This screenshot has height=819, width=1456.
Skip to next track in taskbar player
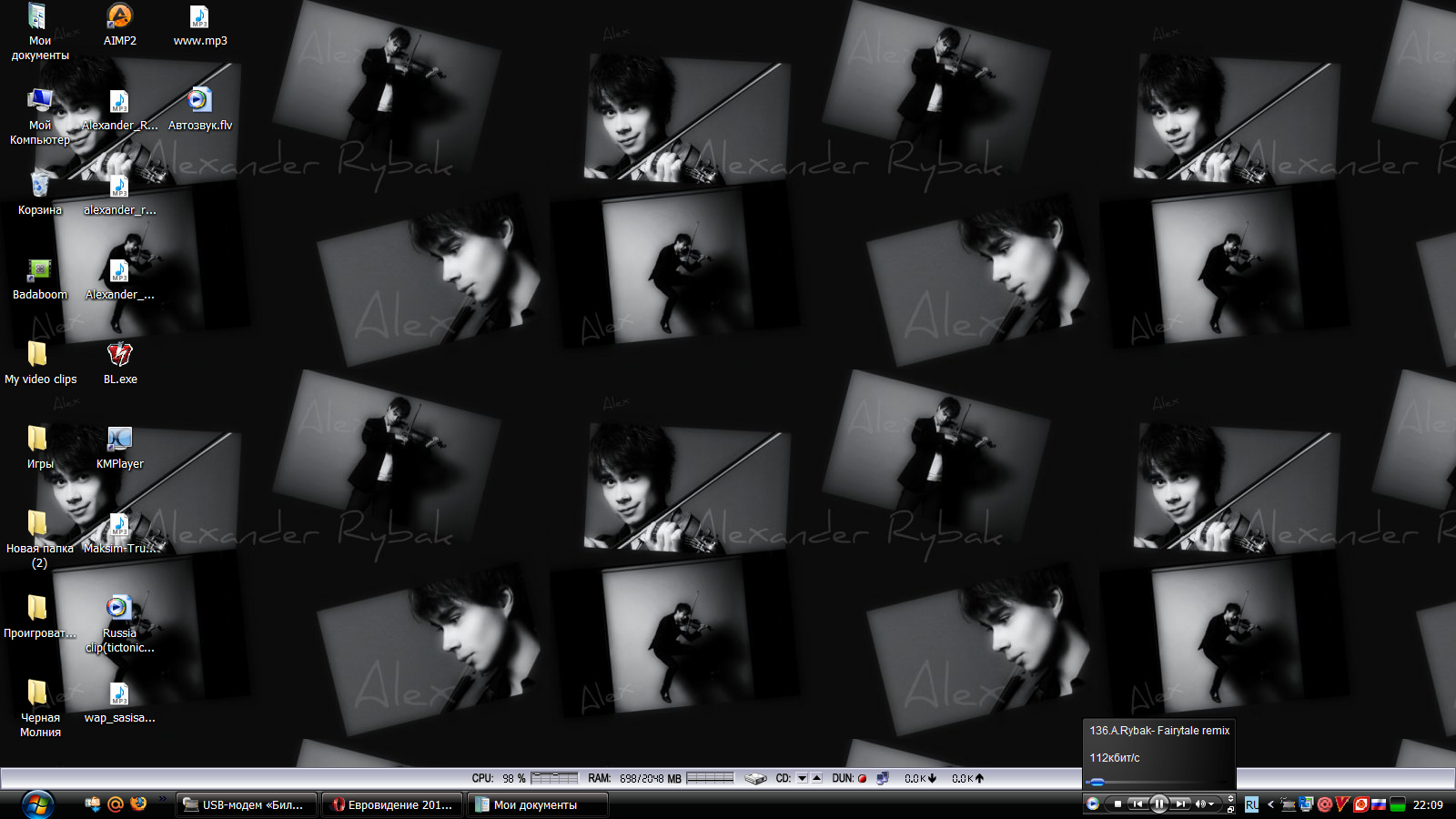point(1180,804)
